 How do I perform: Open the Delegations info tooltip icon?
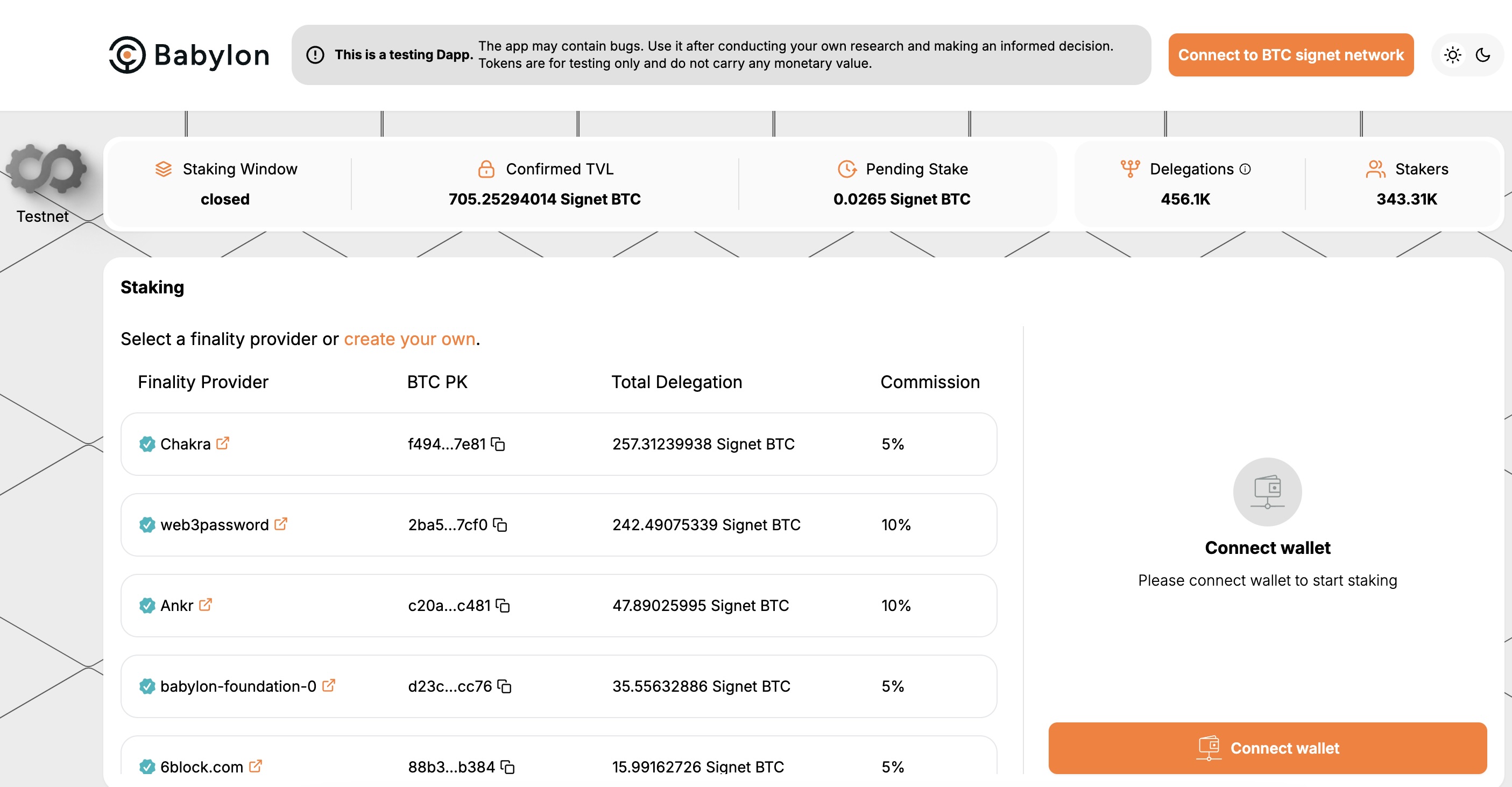point(1245,169)
